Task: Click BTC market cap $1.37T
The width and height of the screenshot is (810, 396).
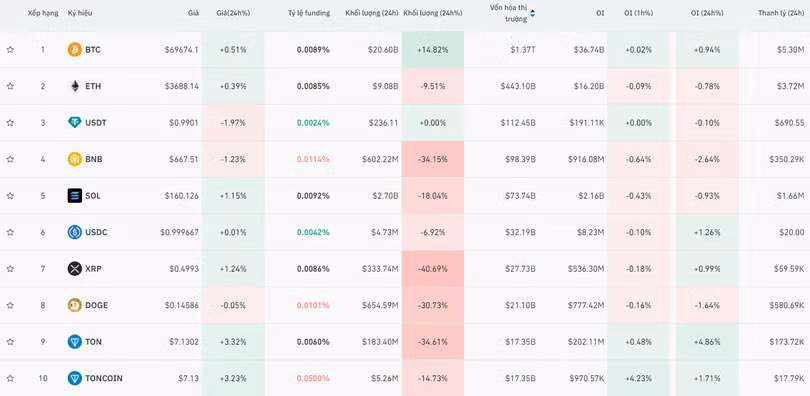Action: (523, 50)
